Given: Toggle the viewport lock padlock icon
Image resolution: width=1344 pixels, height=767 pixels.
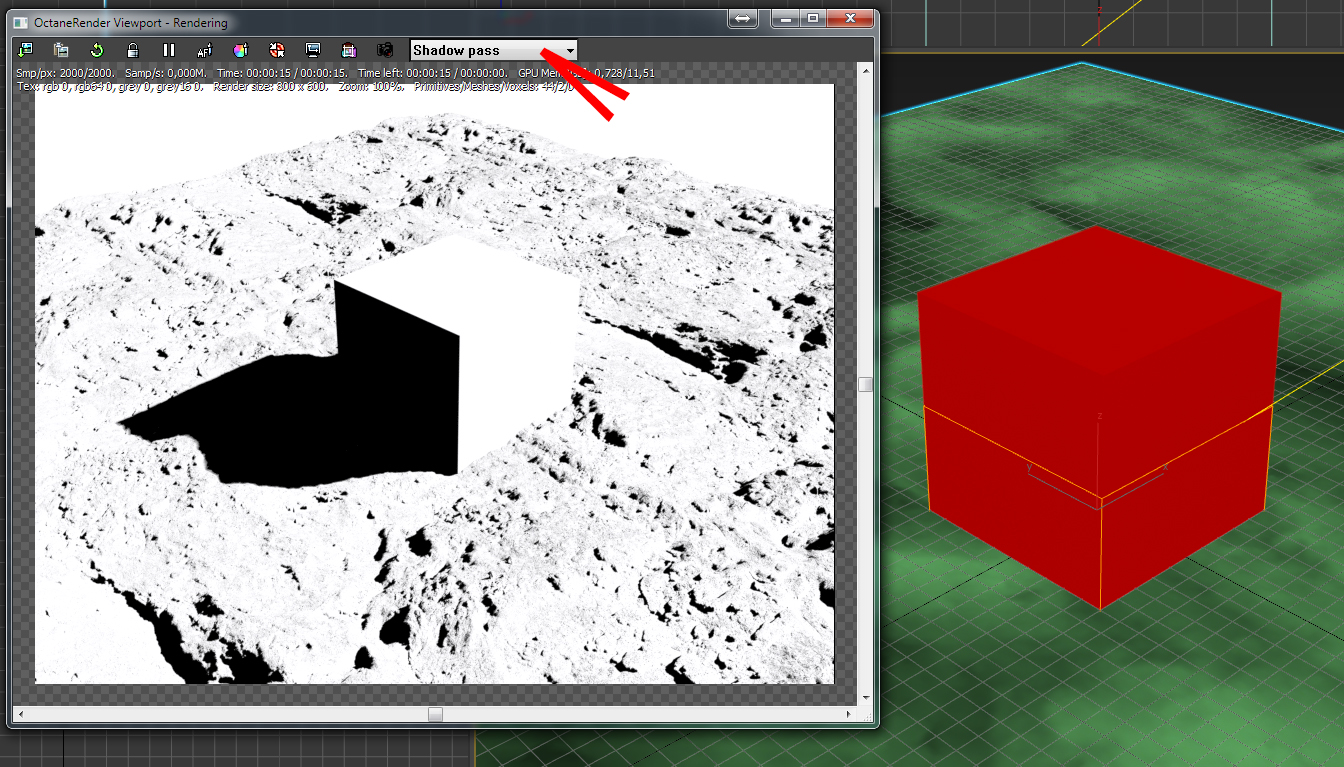Looking at the screenshot, I should (x=133, y=50).
